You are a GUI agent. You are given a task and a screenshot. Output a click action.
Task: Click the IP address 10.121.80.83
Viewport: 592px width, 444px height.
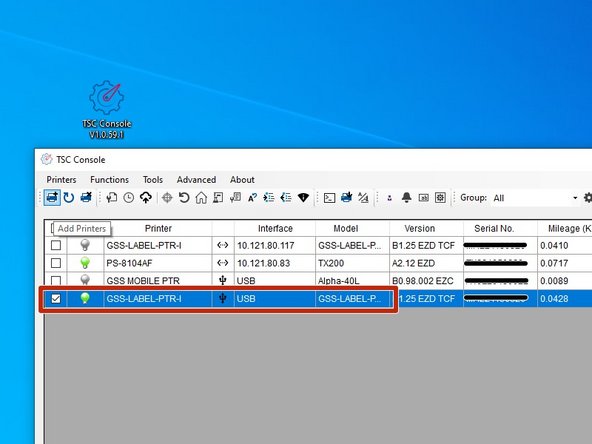point(264,263)
